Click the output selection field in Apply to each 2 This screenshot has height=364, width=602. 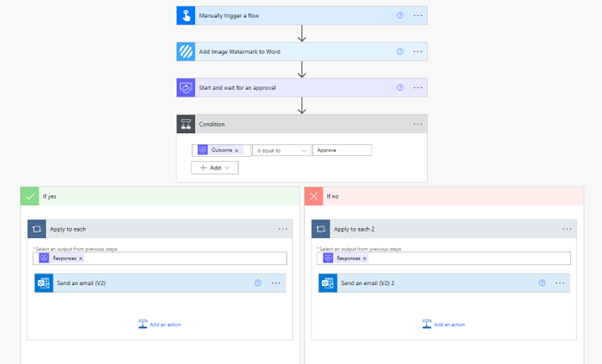click(x=444, y=258)
